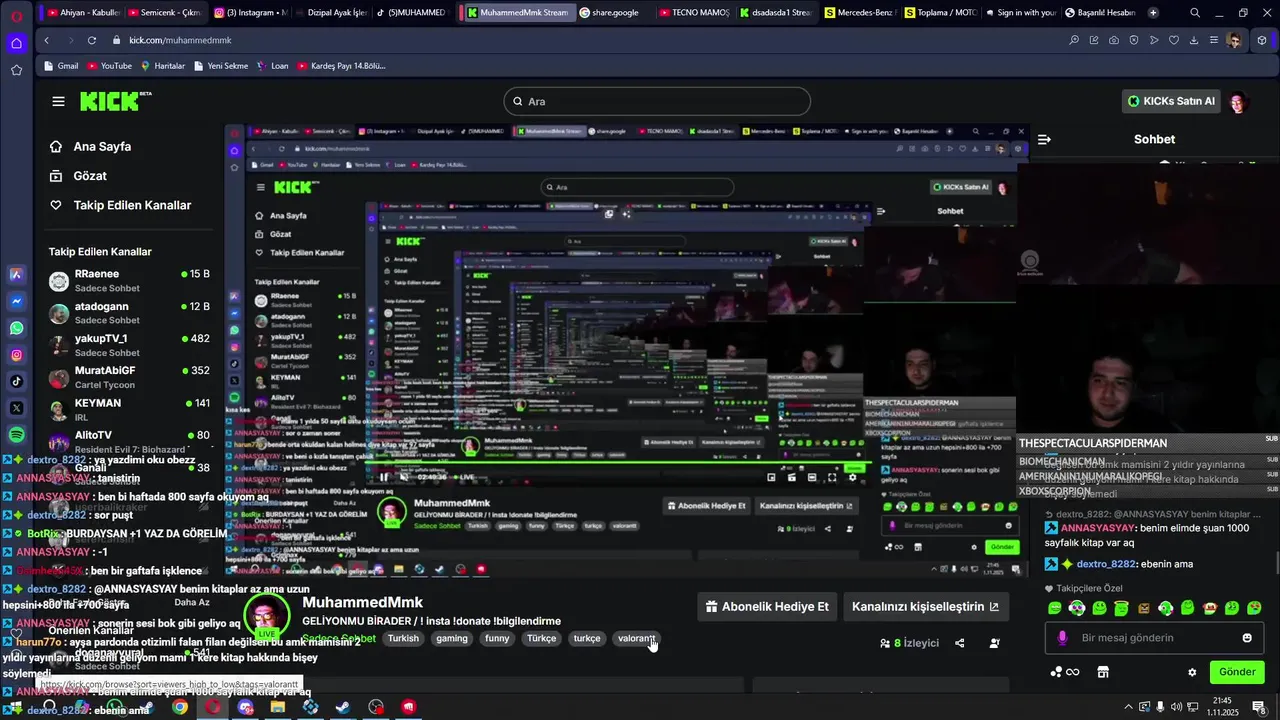Click the streamer avatar with LIVE badge

click(x=266, y=616)
